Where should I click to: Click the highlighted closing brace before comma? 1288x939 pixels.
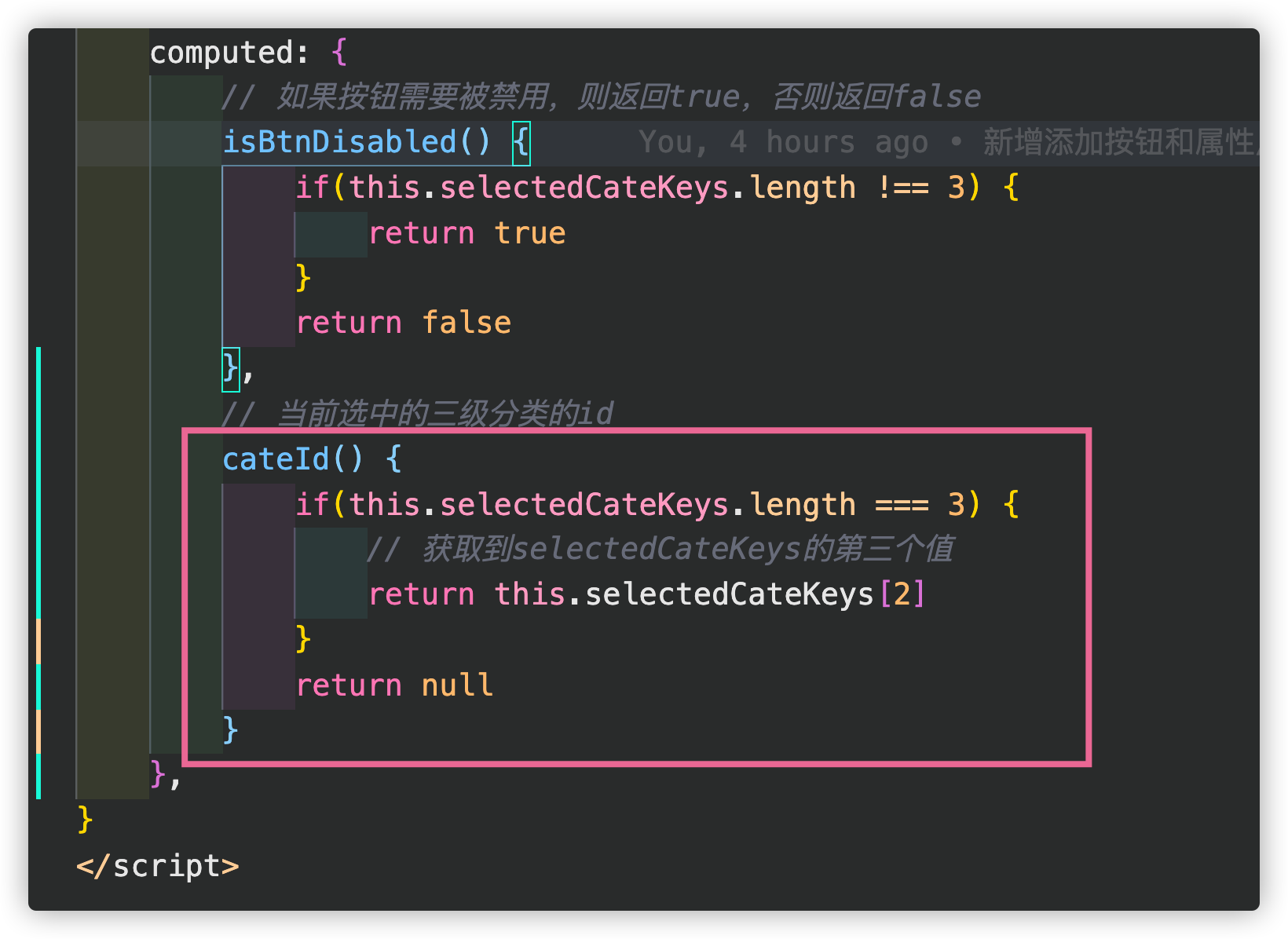[x=230, y=368]
